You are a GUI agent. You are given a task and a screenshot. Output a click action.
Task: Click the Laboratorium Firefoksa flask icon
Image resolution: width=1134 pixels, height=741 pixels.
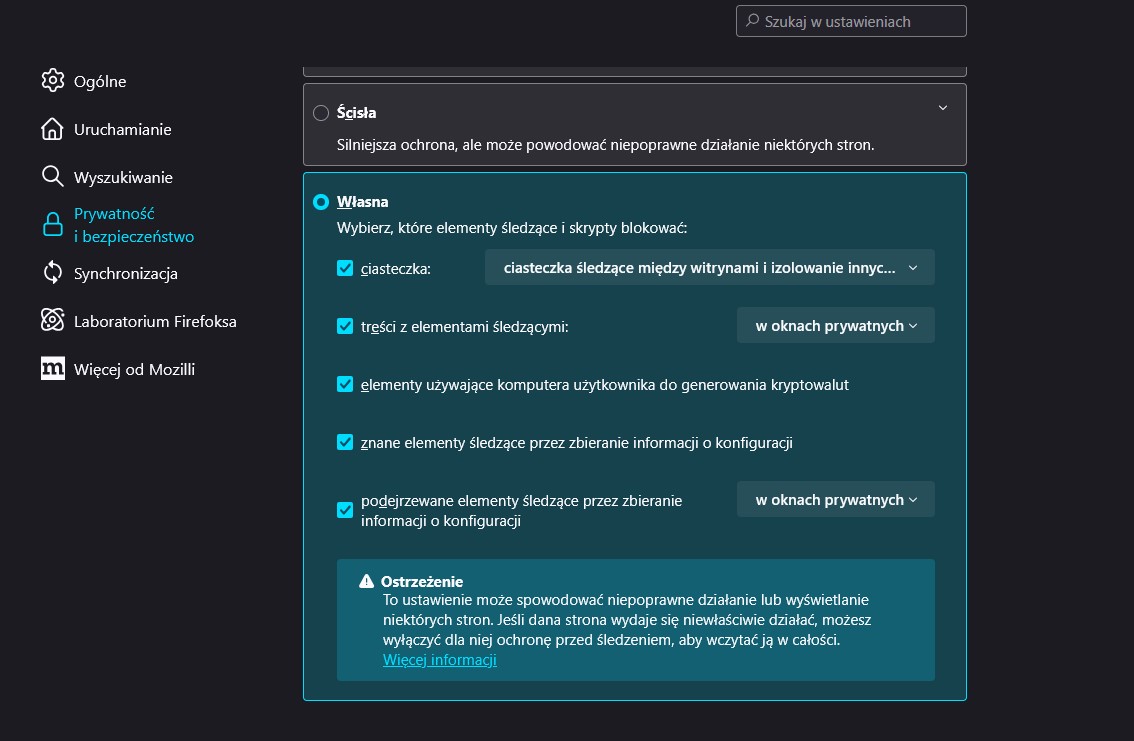53,321
